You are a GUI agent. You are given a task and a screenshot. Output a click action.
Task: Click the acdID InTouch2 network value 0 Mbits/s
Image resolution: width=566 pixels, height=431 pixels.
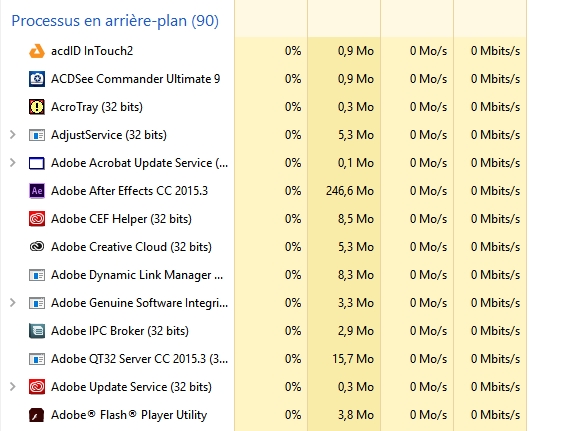495,51
